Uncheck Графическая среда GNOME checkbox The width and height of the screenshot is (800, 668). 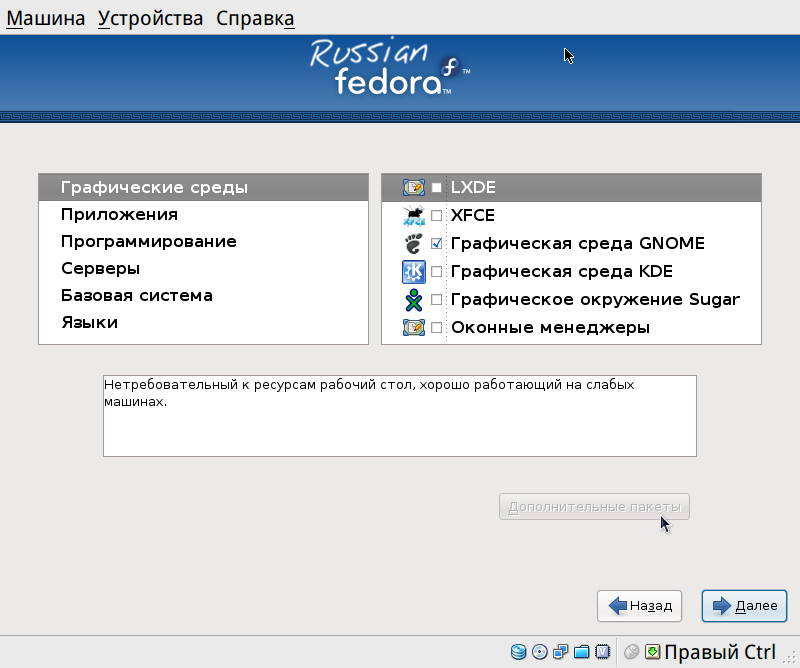click(436, 243)
